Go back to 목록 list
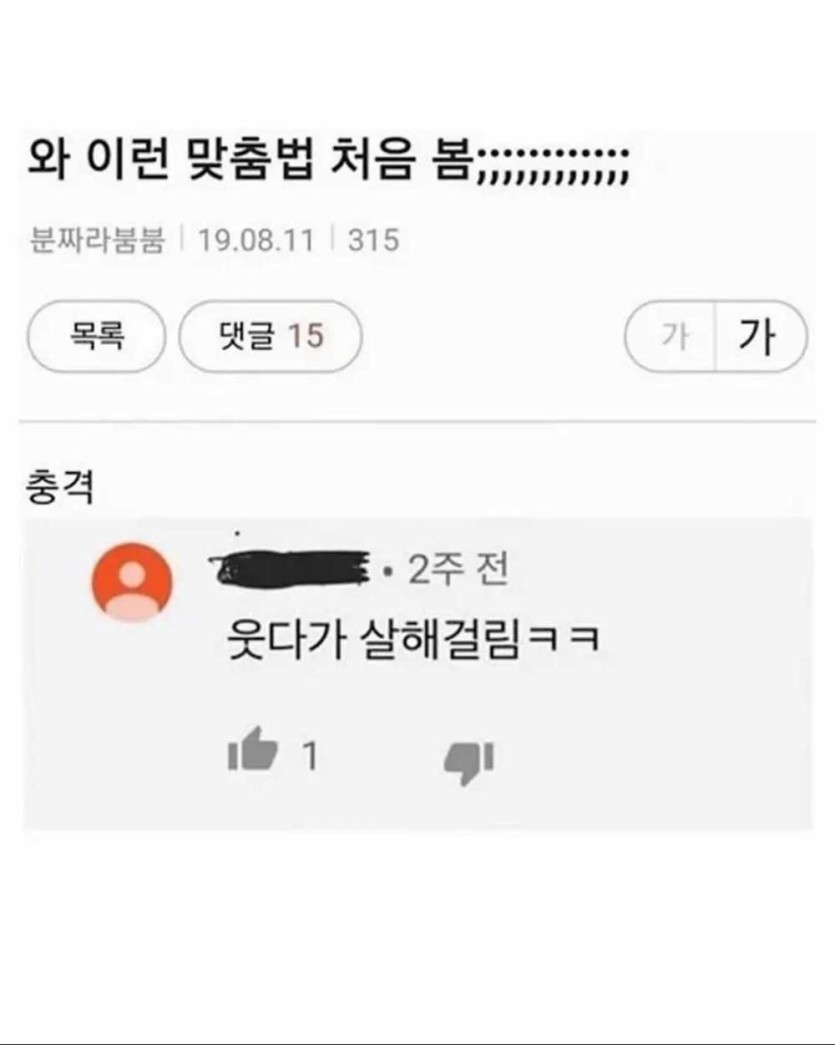835x1045 pixels. 96,336
